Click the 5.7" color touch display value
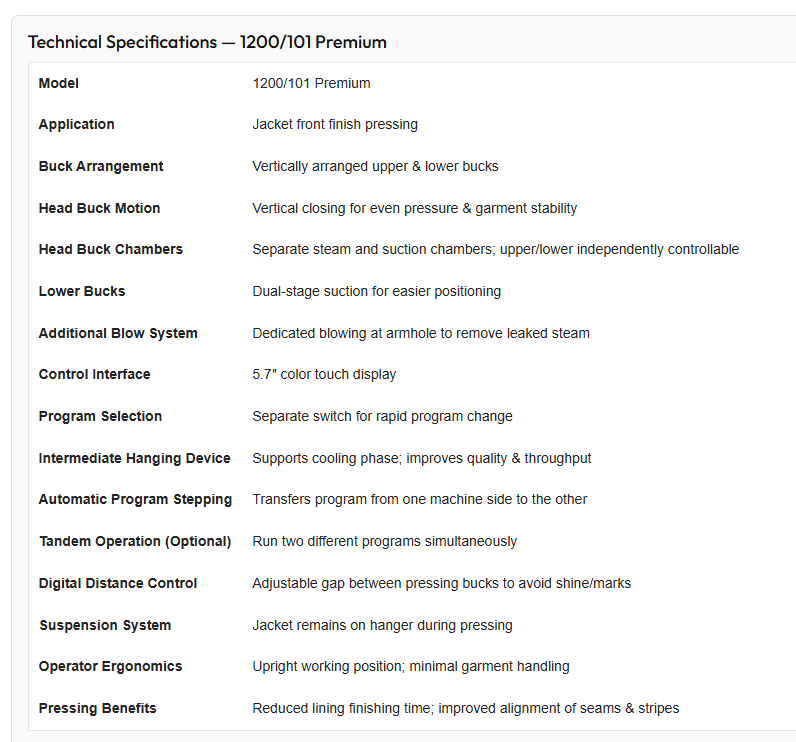 click(324, 375)
